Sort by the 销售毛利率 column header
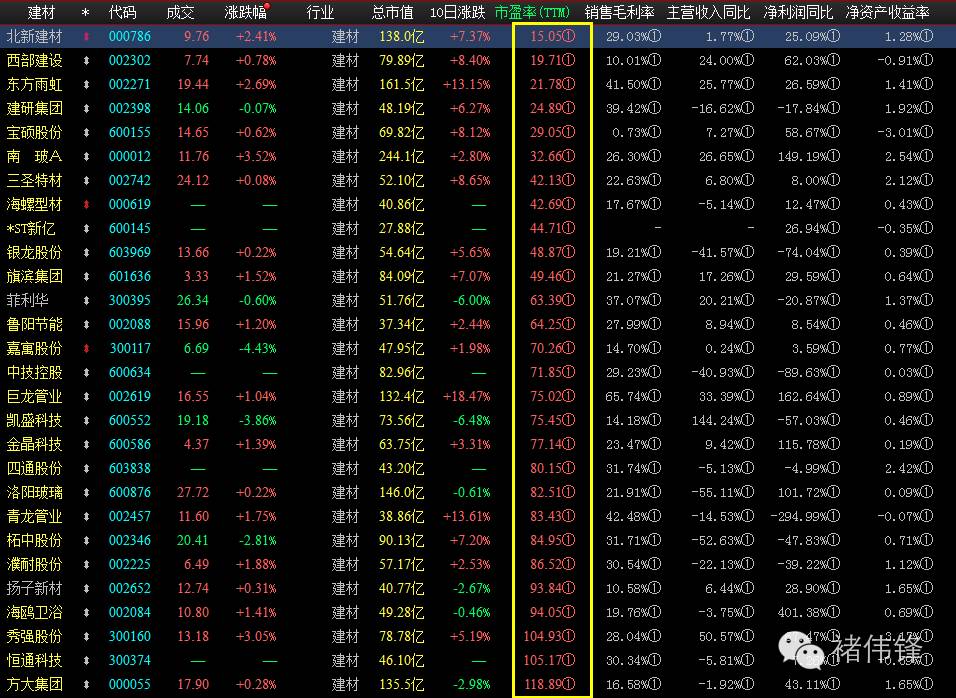Screen dimensions: 956x698 [x=619, y=12]
